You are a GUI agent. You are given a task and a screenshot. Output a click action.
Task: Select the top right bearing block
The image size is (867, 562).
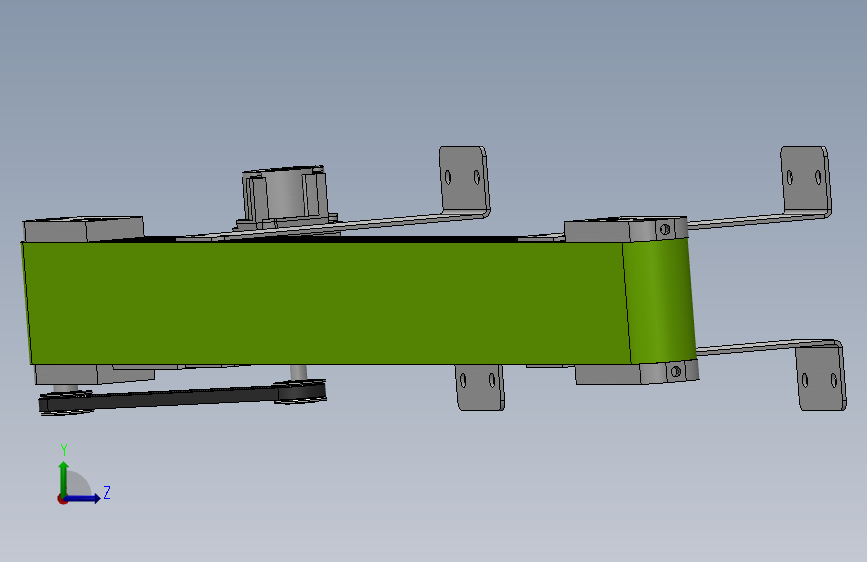tap(625, 229)
